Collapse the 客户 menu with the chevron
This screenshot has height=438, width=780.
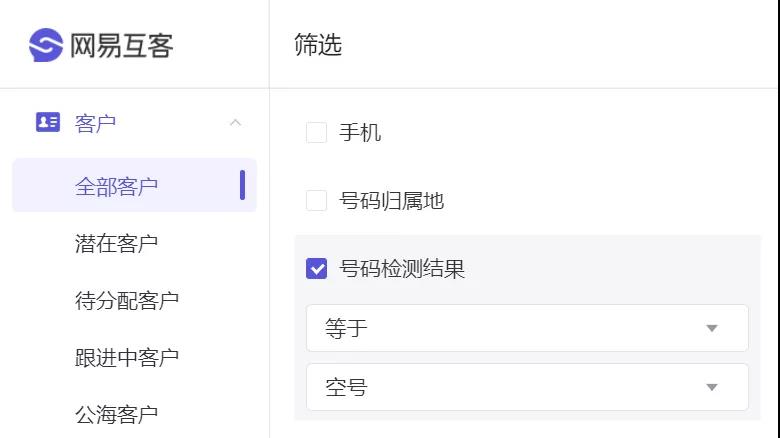[x=235, y=122]
